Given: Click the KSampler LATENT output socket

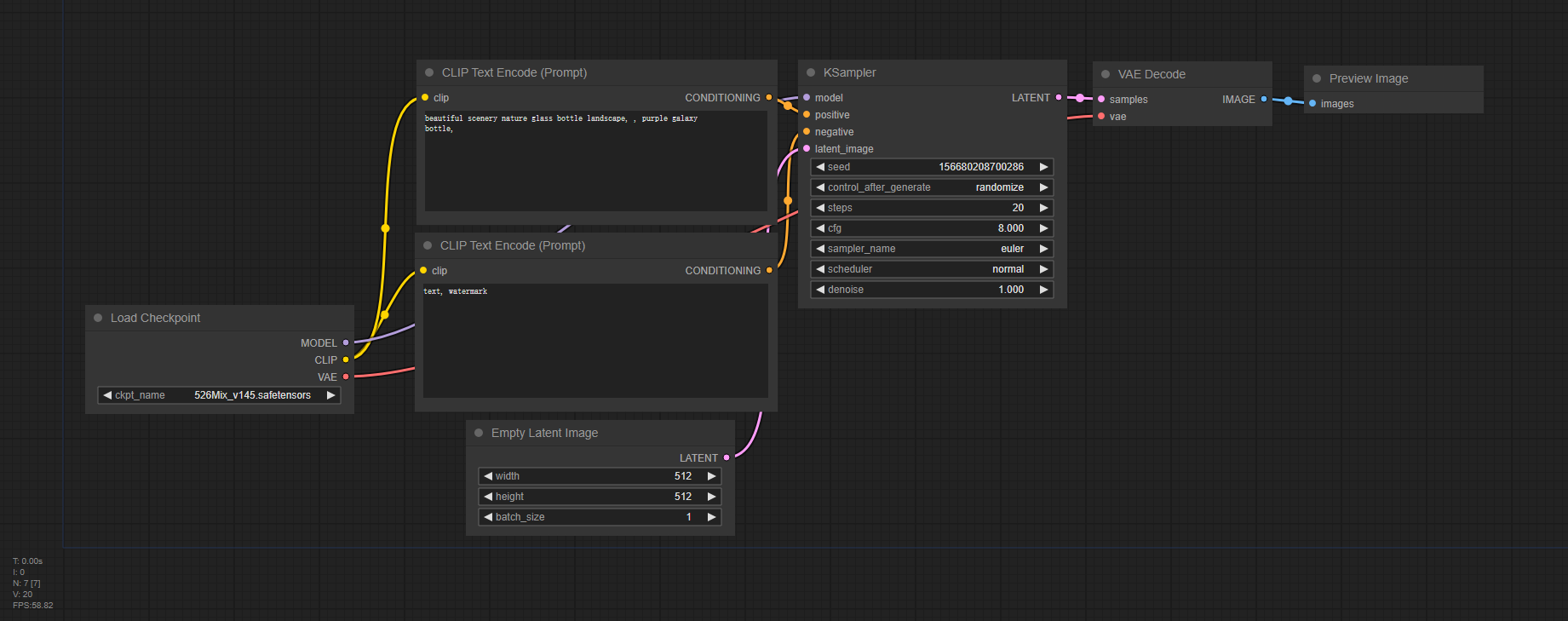Looking at the screenshot, I should pos(1059,98).
